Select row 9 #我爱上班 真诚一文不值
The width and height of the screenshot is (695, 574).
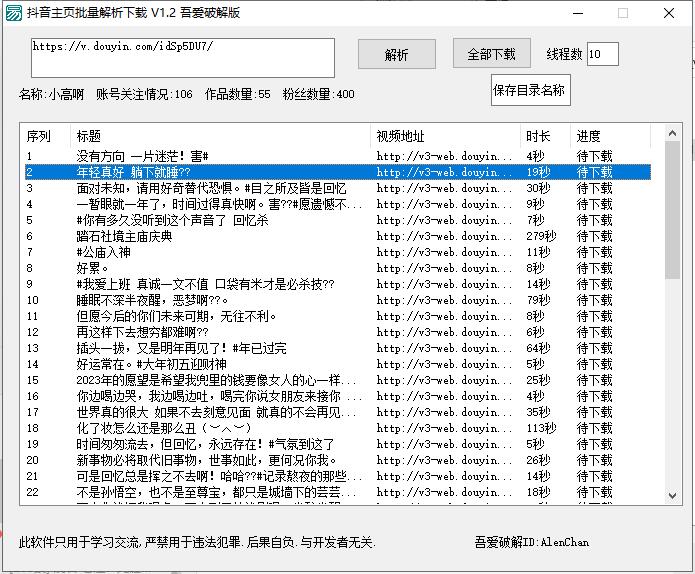[x=338, y=284]
